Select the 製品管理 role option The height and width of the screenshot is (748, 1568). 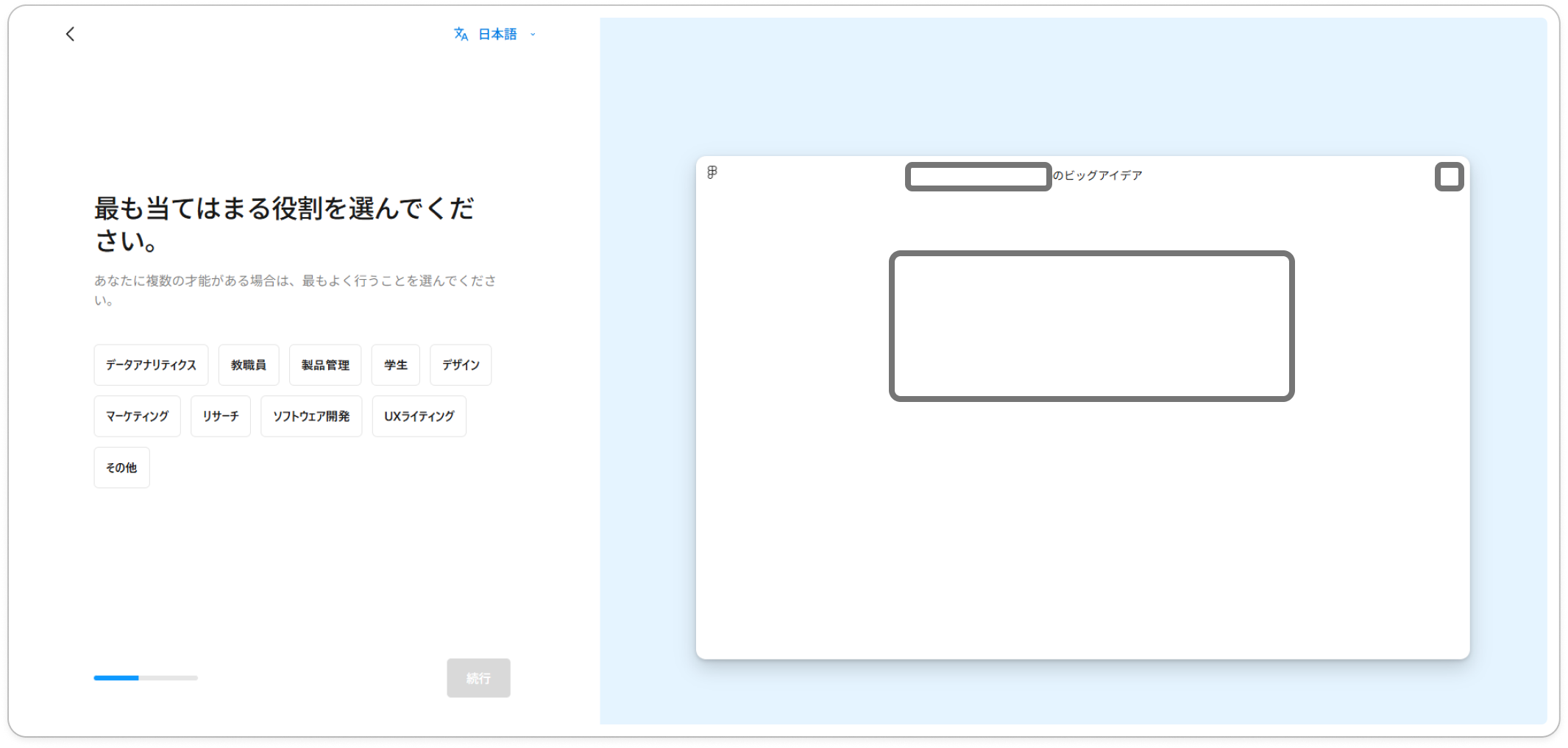point(325,365)
